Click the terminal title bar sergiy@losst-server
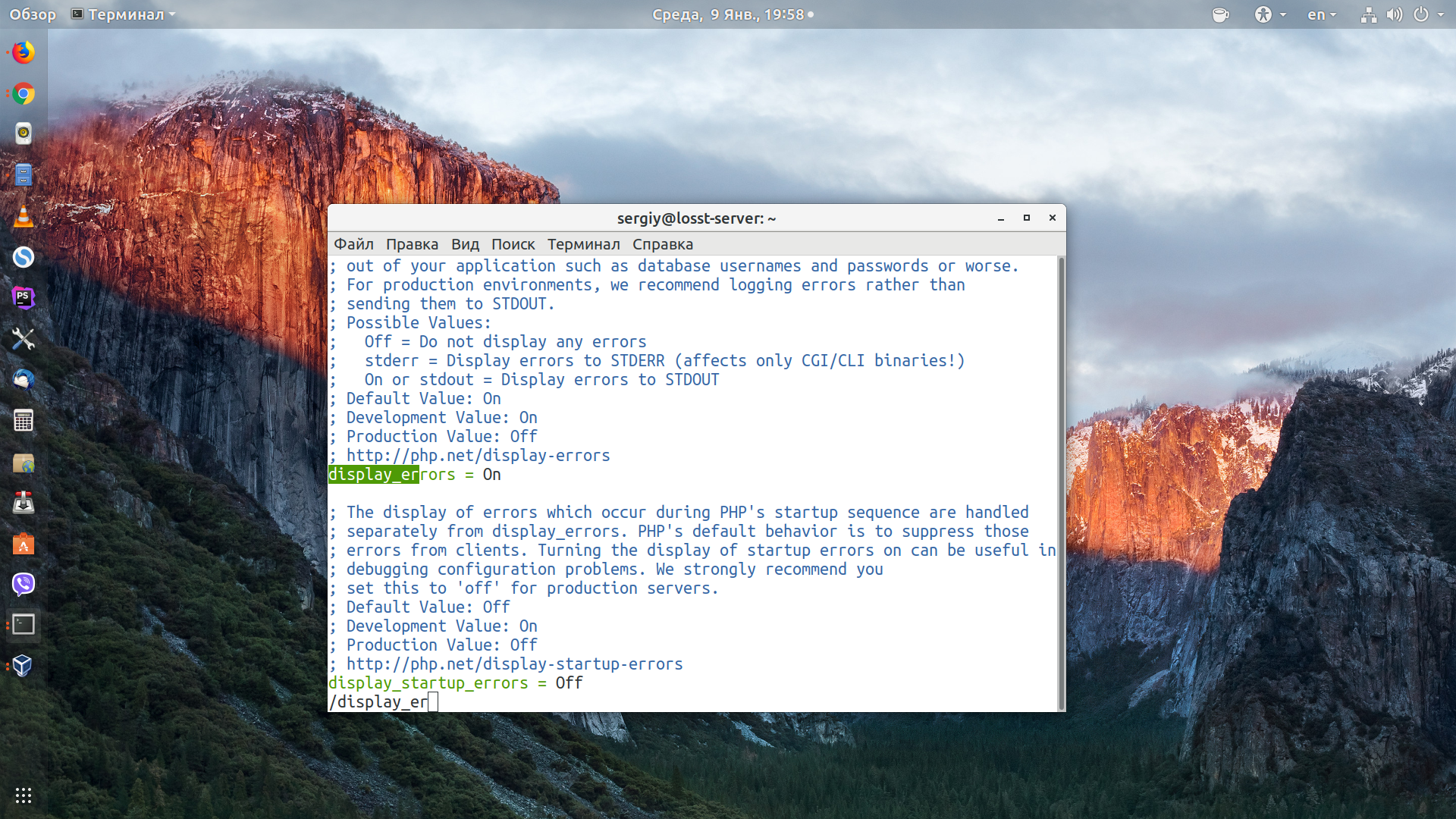 click(696, 218)
